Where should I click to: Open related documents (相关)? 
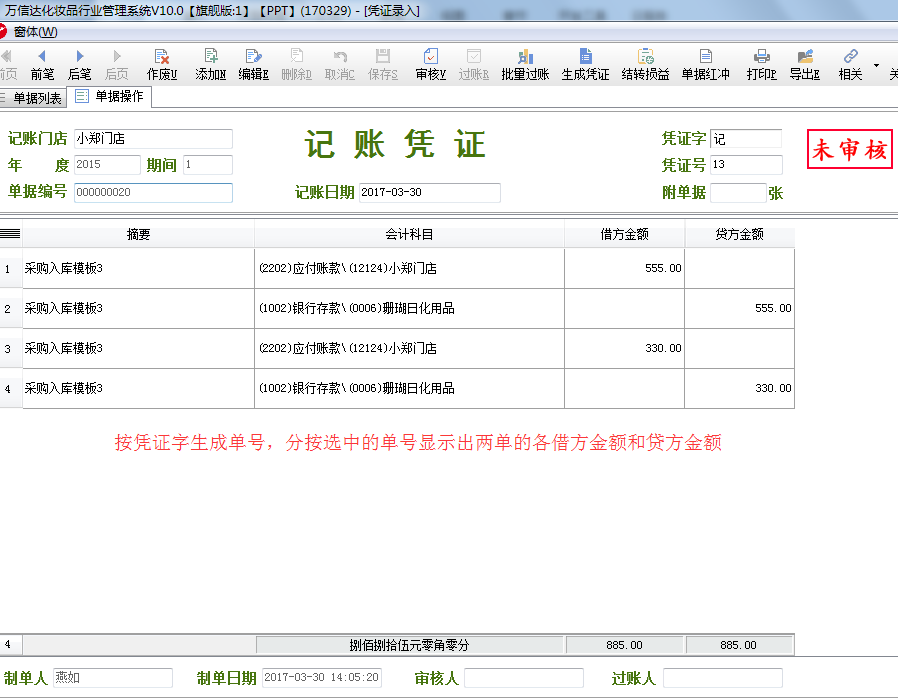tap(850, 65)
